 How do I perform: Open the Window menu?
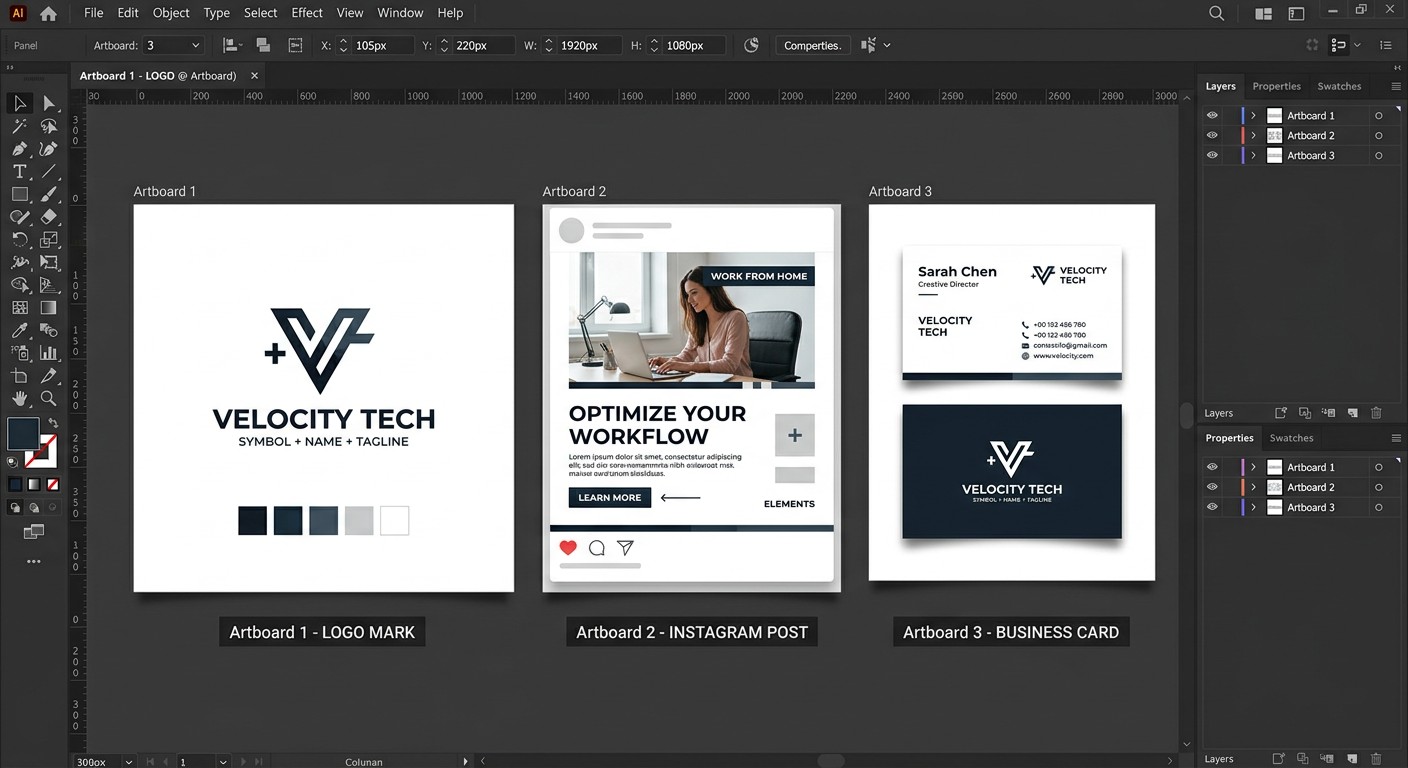click(400, 13)
